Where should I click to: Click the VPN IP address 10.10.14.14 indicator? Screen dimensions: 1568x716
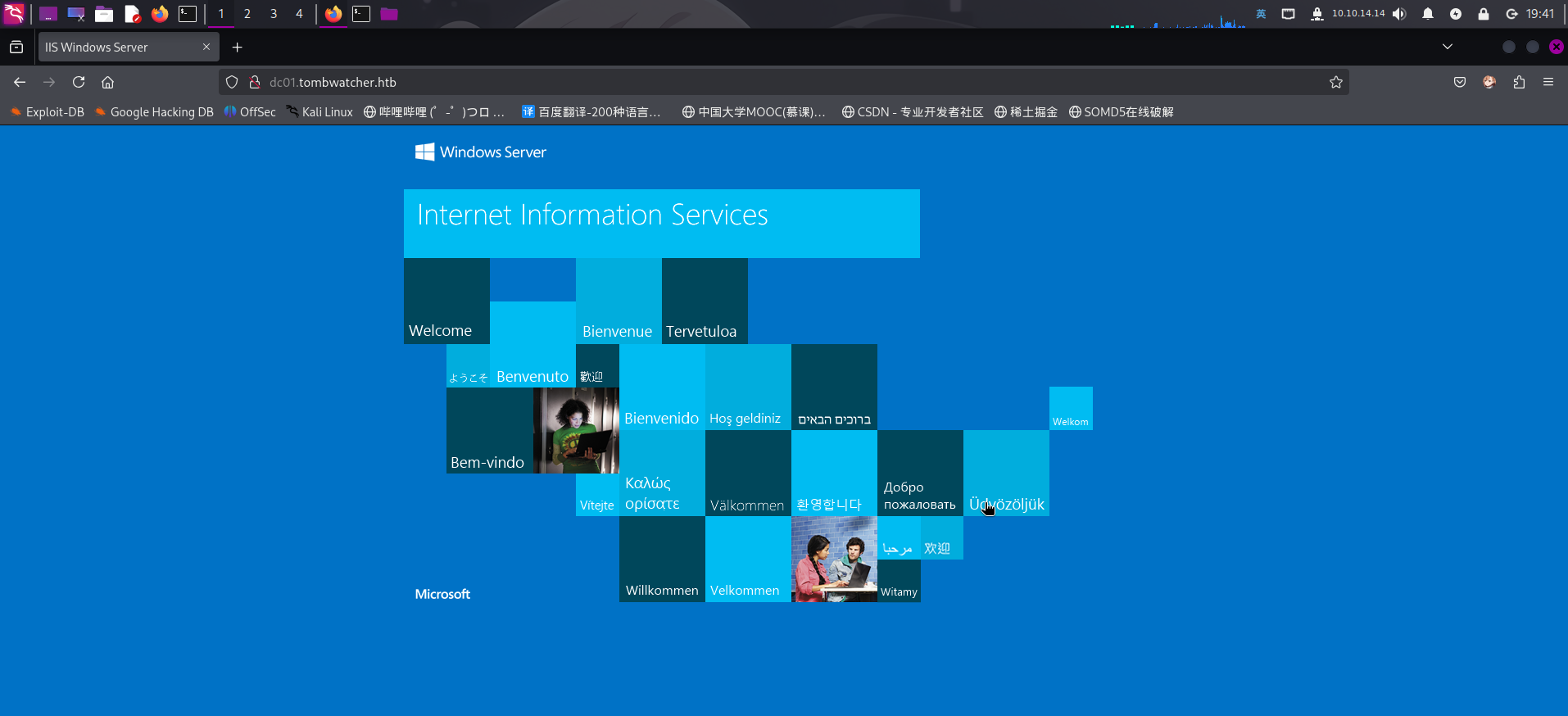(1358, 14)
